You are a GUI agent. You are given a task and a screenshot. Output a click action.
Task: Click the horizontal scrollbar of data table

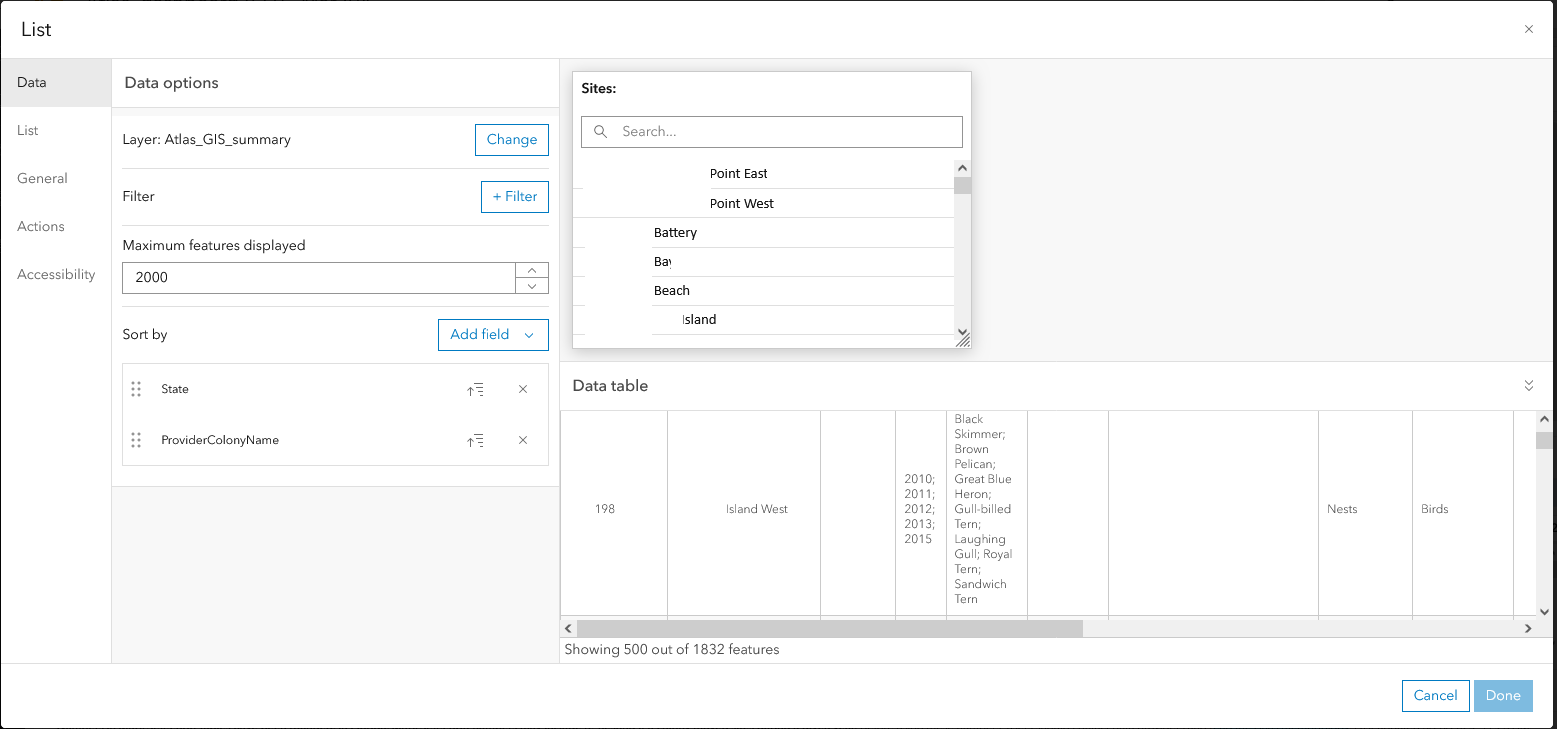coord(830,629)
